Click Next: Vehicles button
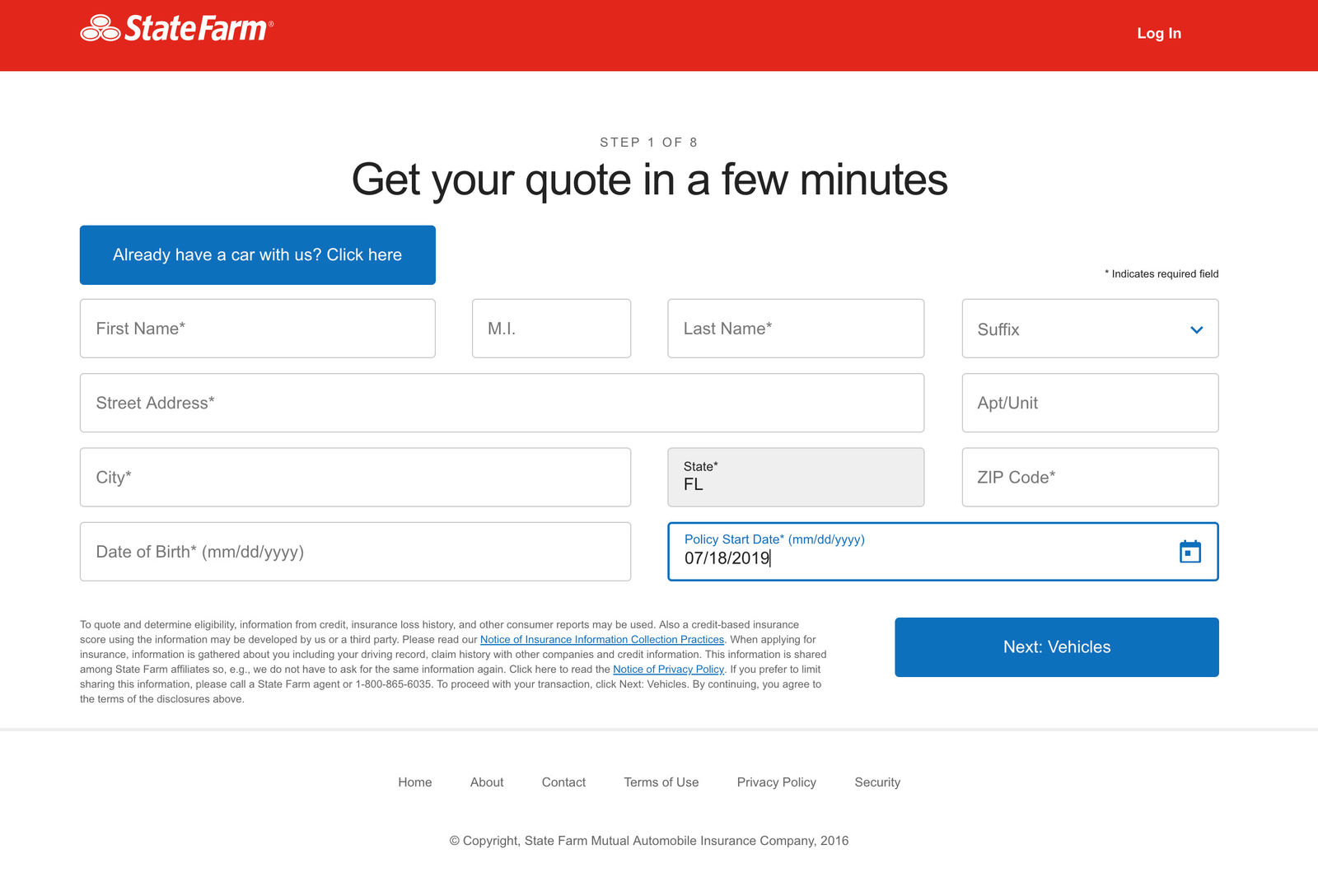Screen dimensions: 1318x896 [1056, 646]
